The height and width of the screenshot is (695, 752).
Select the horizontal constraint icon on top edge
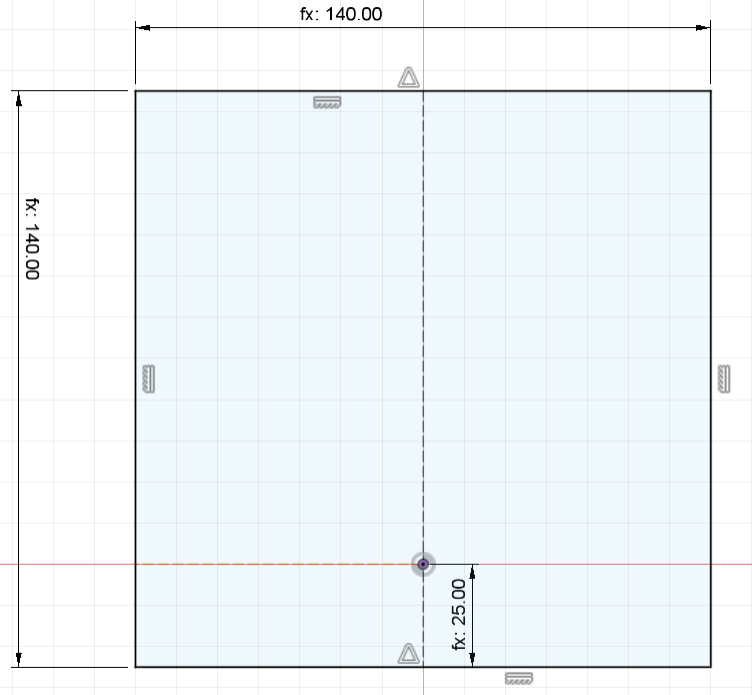(327, 102)
